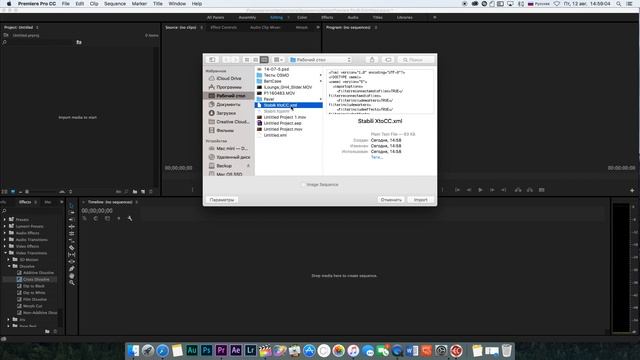Select the Slide tool

[71, 262]
